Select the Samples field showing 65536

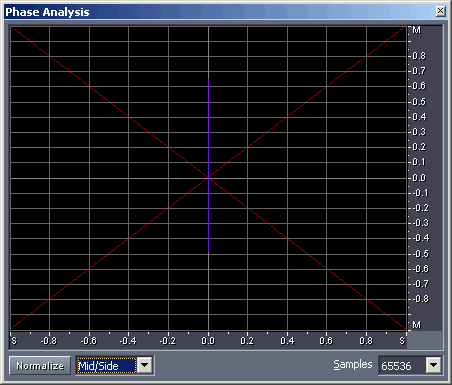[402, 366]
